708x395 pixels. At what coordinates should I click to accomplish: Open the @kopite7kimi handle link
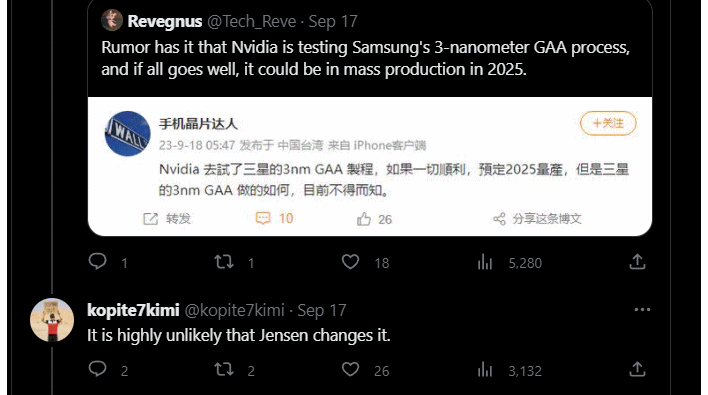click(x=235, y=310)
